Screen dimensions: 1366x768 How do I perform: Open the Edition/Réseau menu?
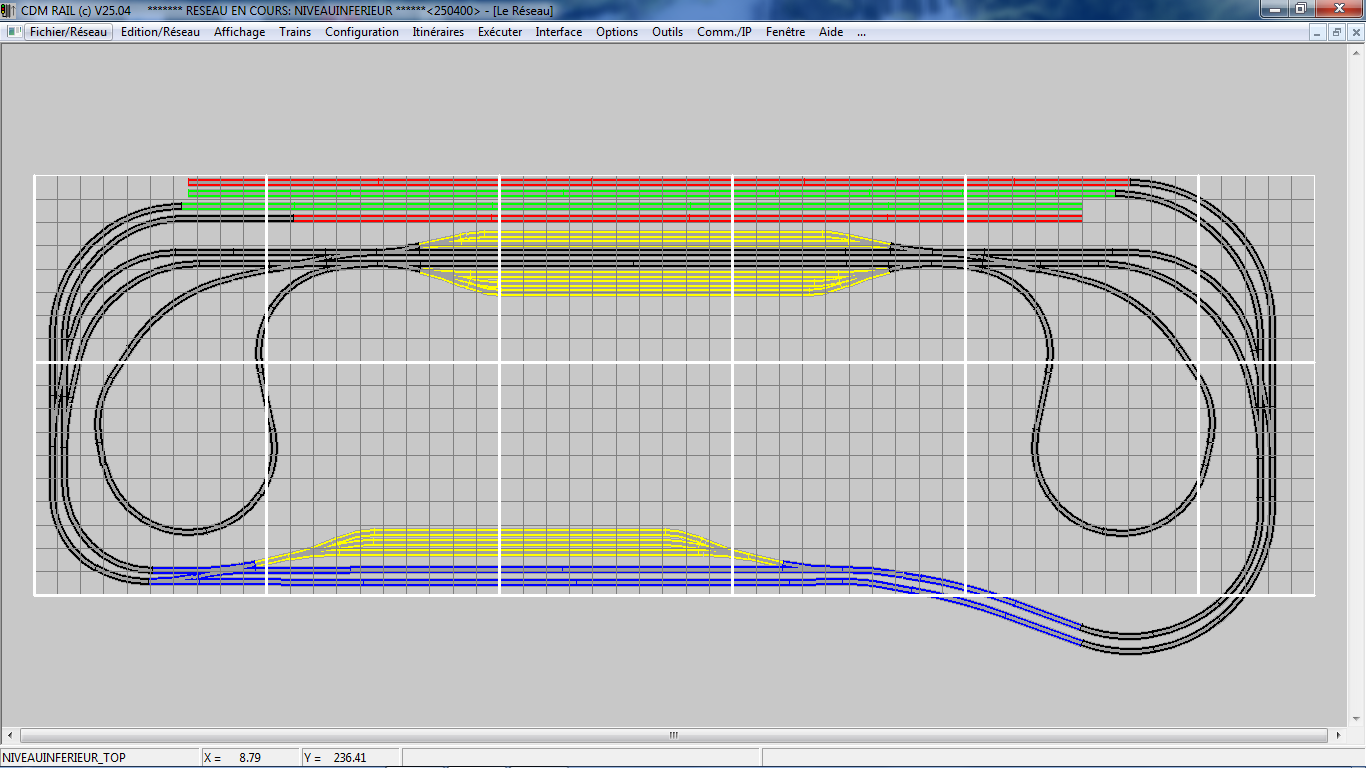160,32
